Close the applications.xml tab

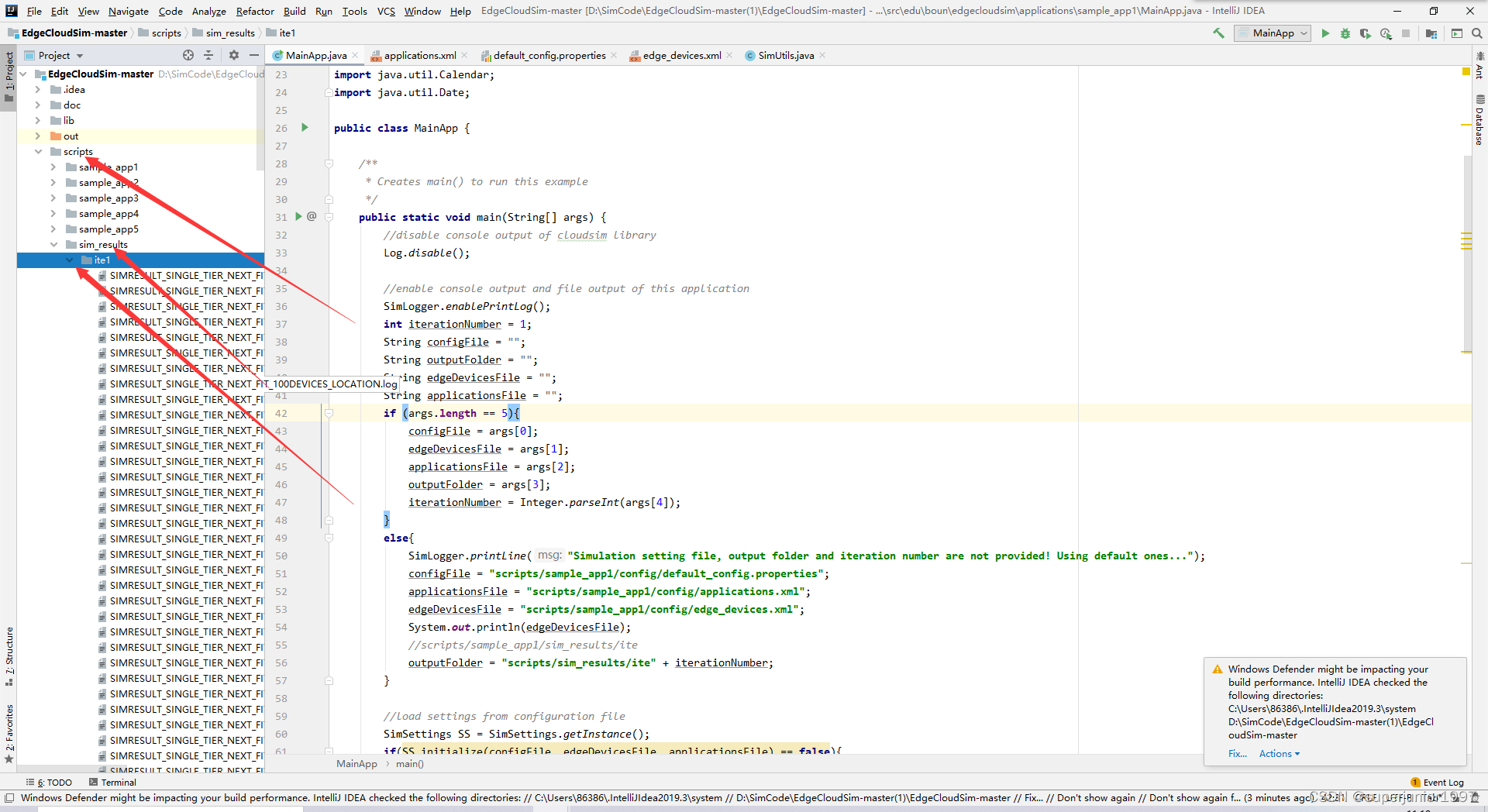[x=464, y=55]
